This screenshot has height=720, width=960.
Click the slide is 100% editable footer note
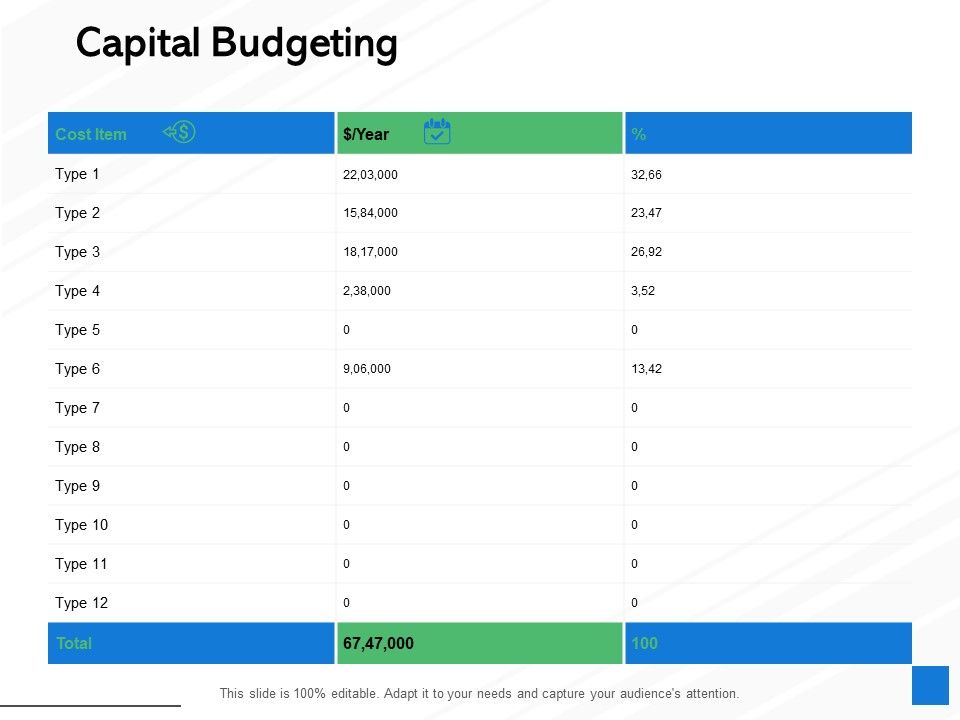(x=479, y=694)
